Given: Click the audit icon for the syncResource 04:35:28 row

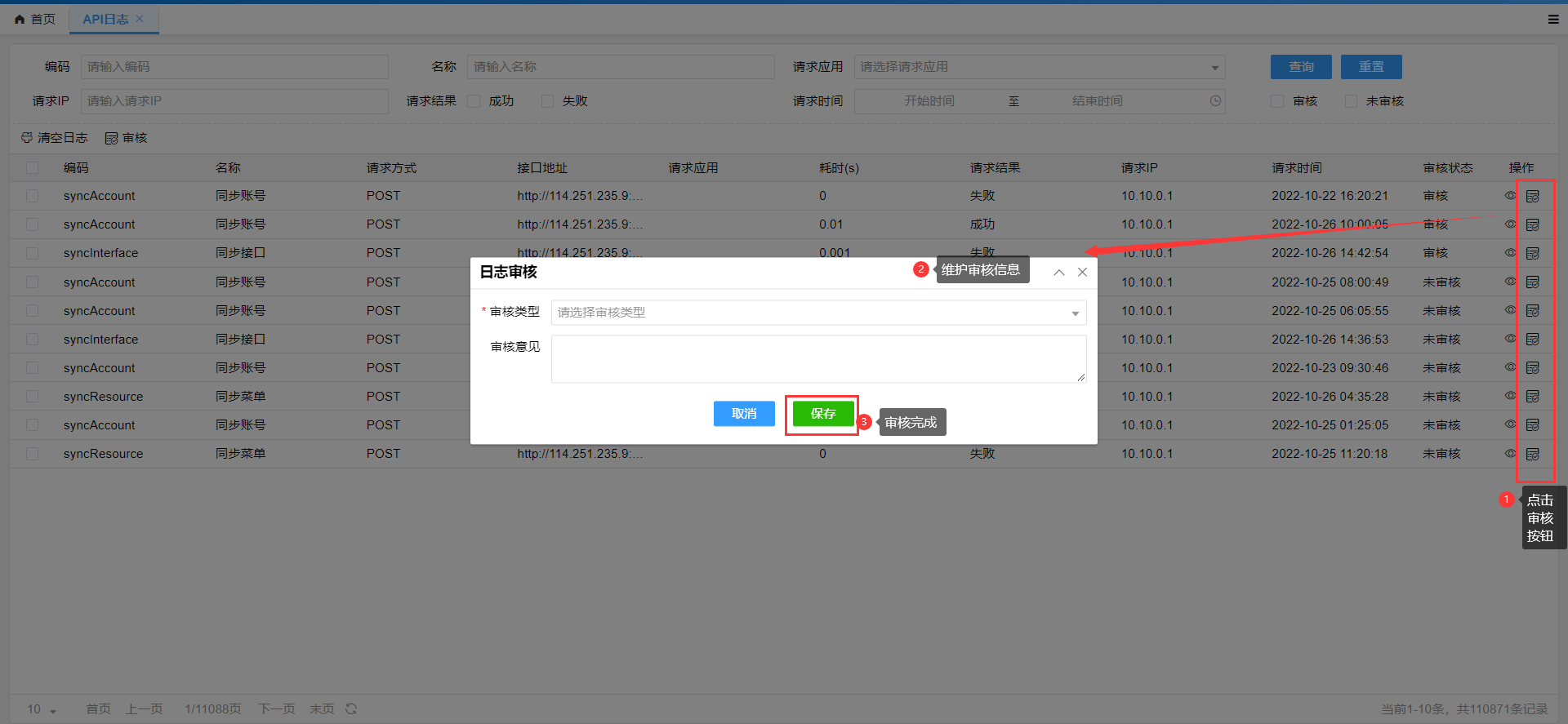Looking at the screenshot, I should tap(1532, 397).
